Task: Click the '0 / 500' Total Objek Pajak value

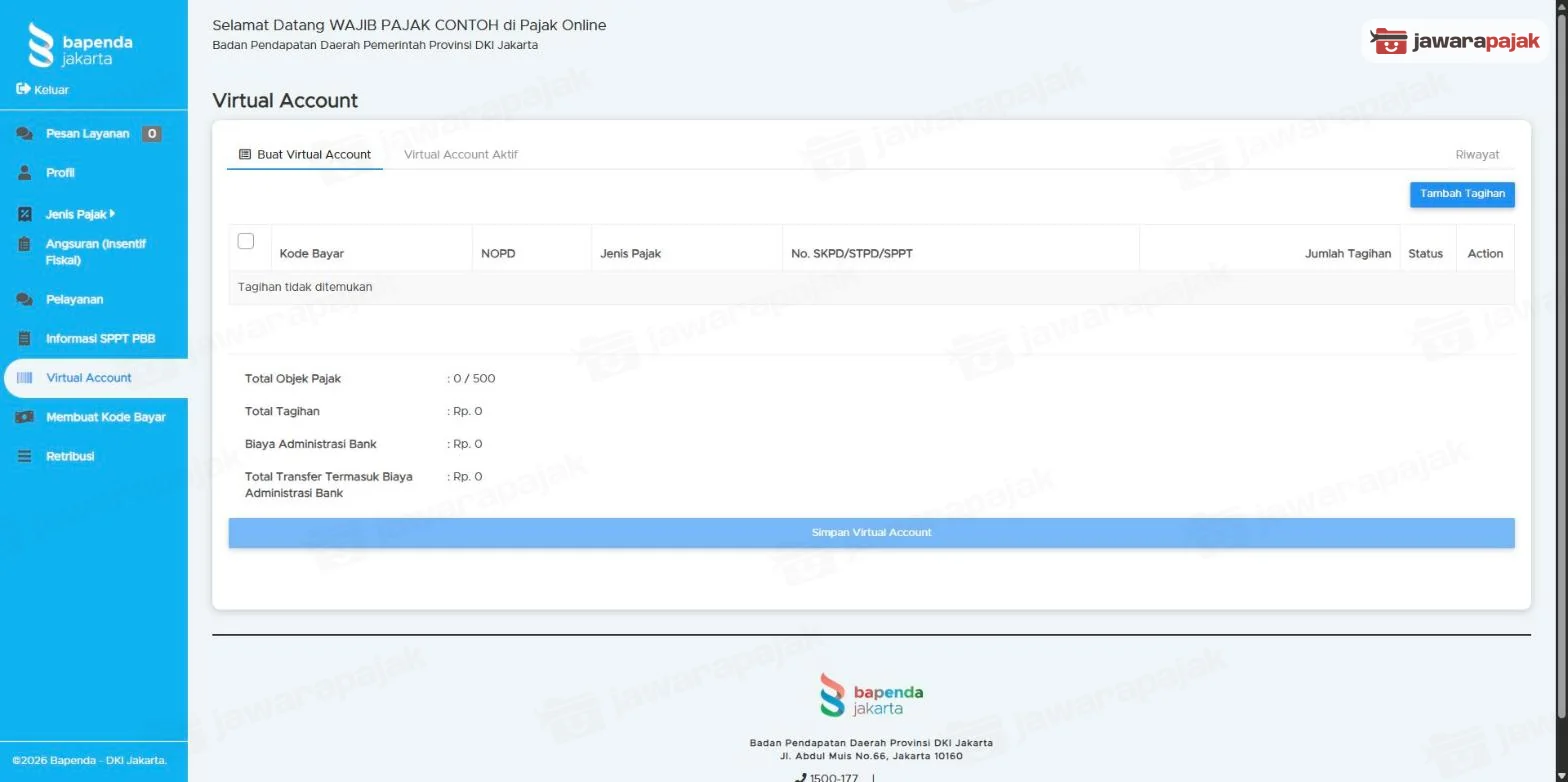Action: [x=474, y=379]
